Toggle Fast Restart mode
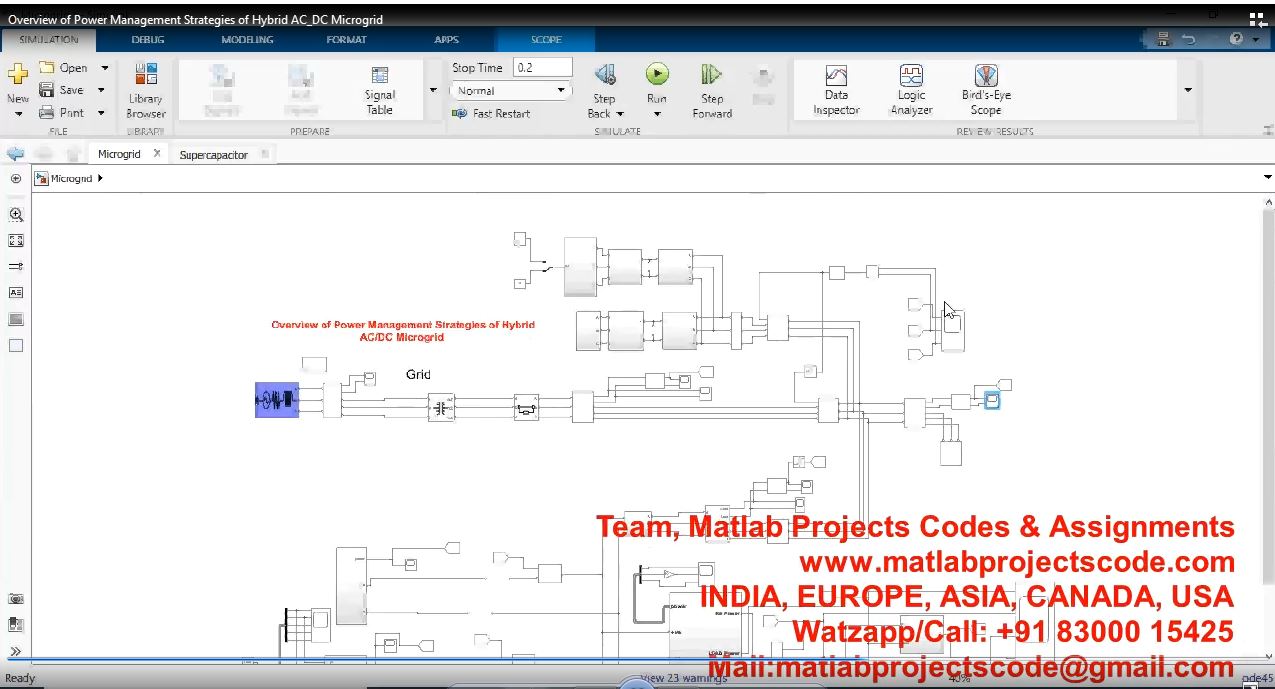This screenshot has width=1275, height=689. click(491, 113)
